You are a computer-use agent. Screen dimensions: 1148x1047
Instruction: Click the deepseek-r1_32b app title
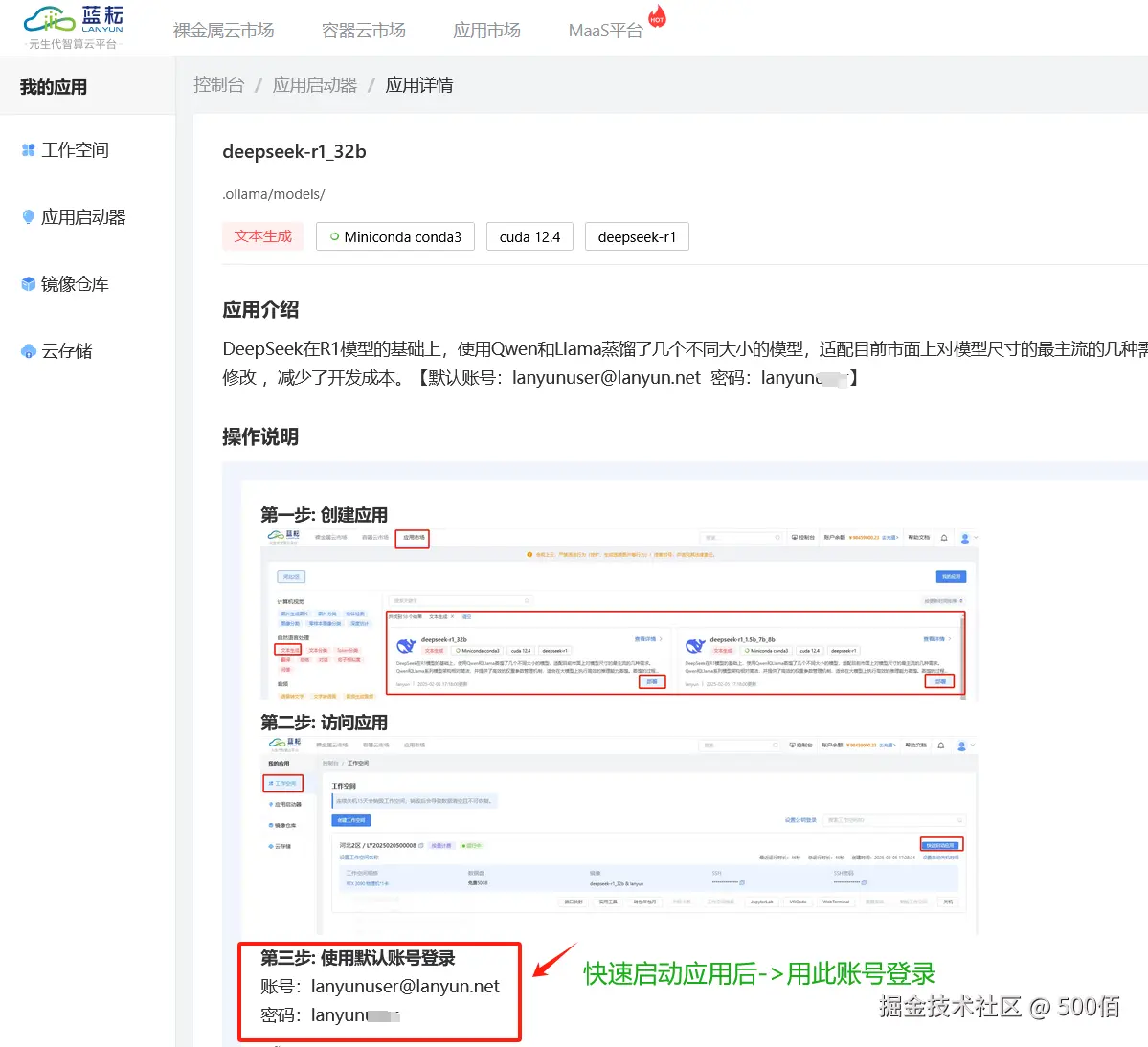pos(294,151)
